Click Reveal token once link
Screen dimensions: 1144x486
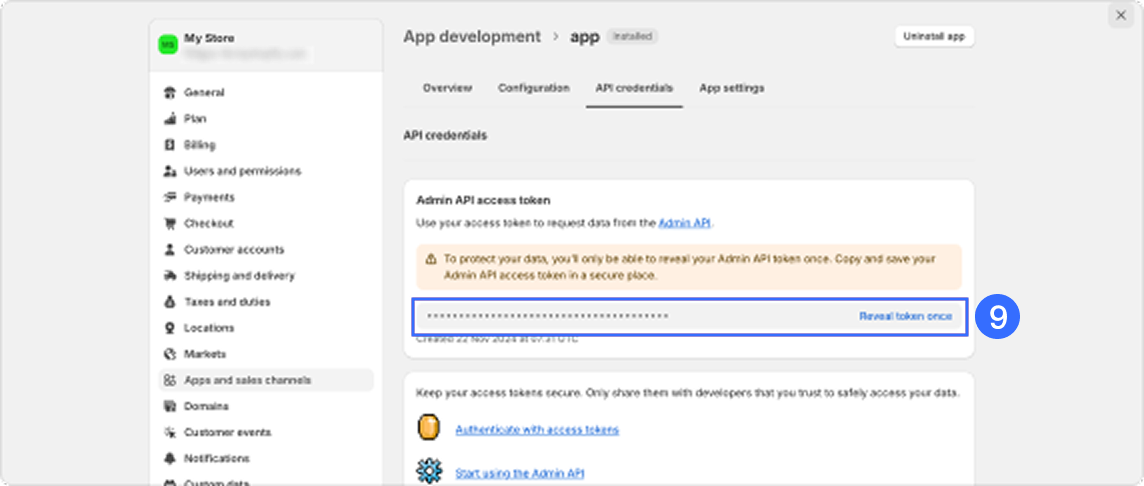point(905,316)
